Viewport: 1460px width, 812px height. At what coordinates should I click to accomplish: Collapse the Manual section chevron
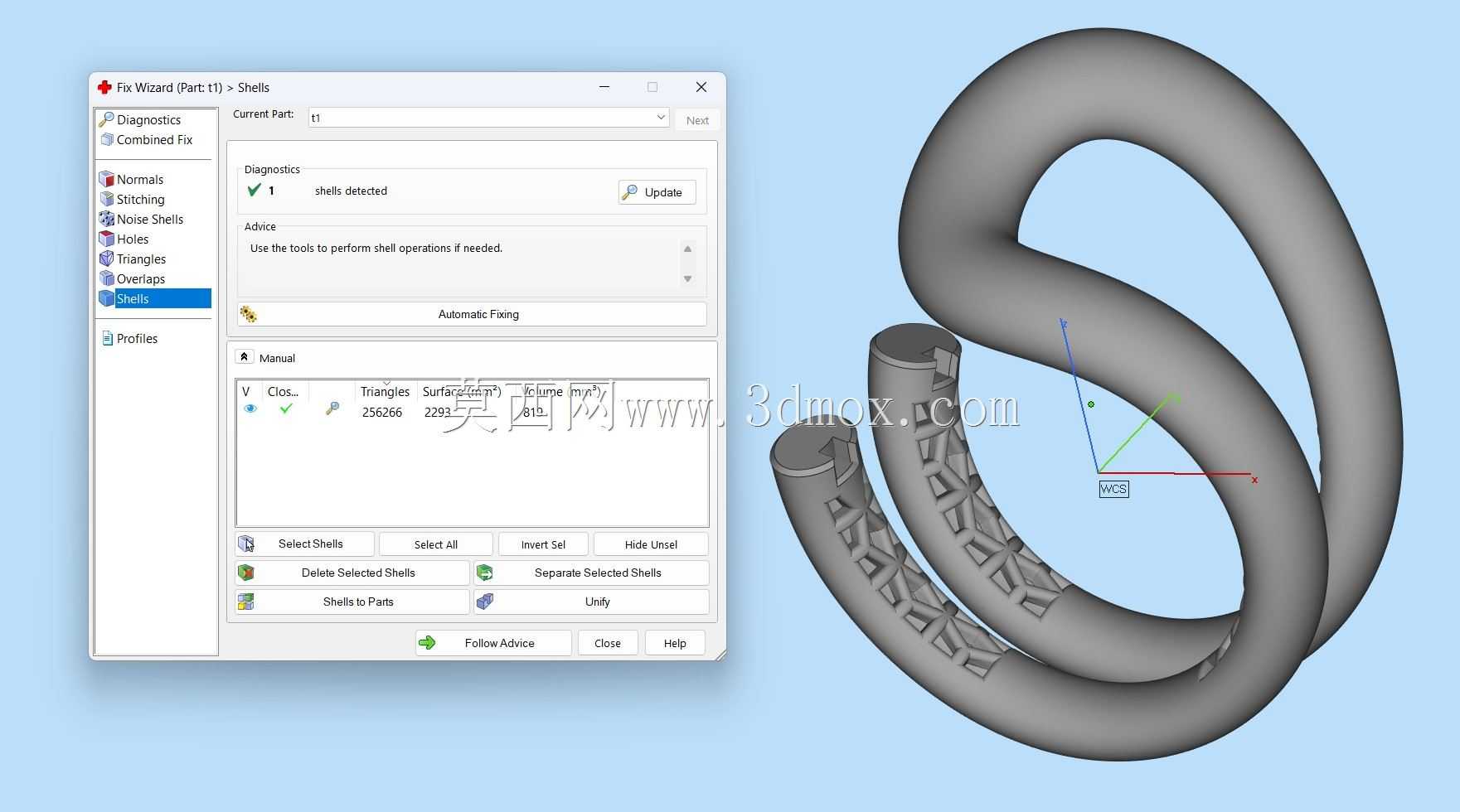click(x=244, y=357)
